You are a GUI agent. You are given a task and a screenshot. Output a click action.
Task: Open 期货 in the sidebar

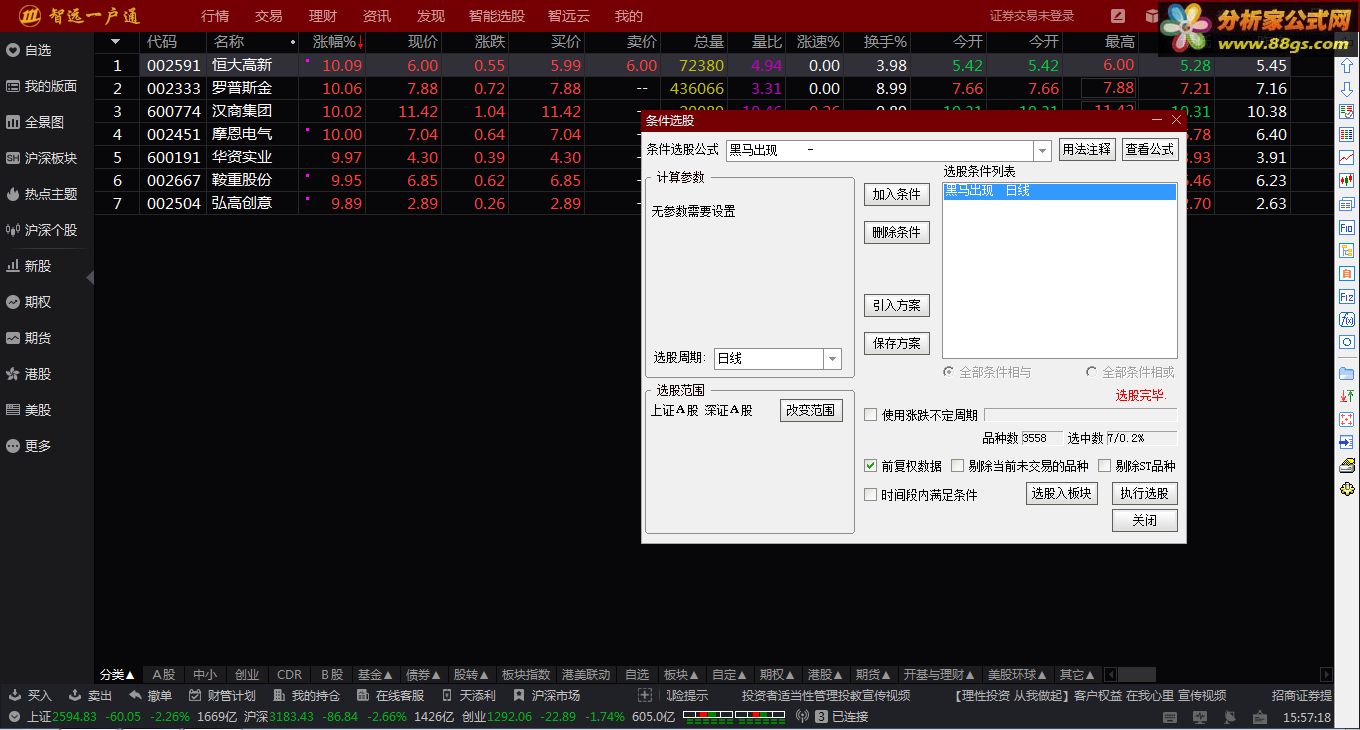[x=29, y=338]
